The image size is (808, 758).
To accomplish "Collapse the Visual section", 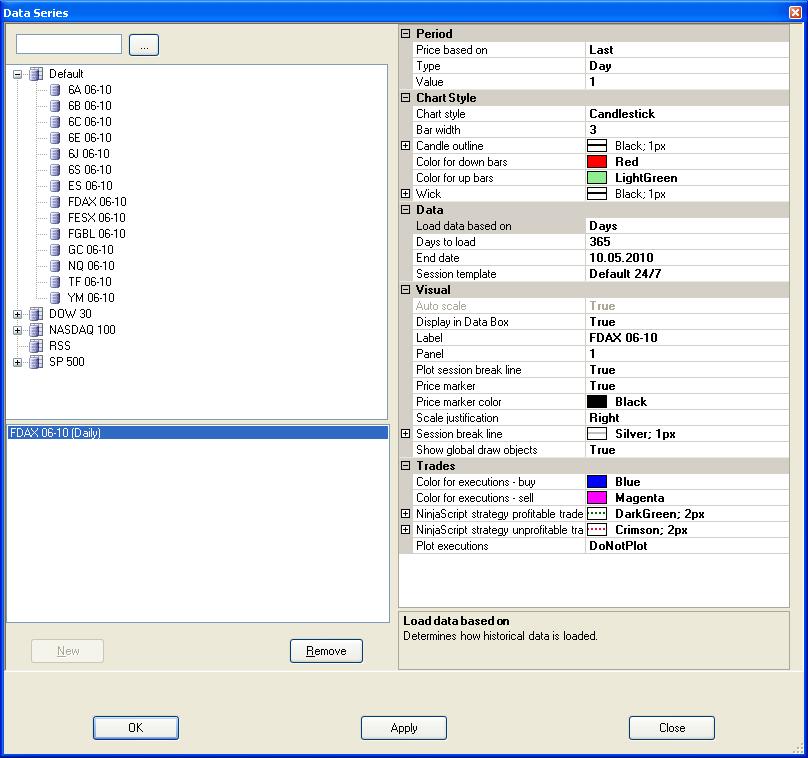I will click(x=406, y=290).
